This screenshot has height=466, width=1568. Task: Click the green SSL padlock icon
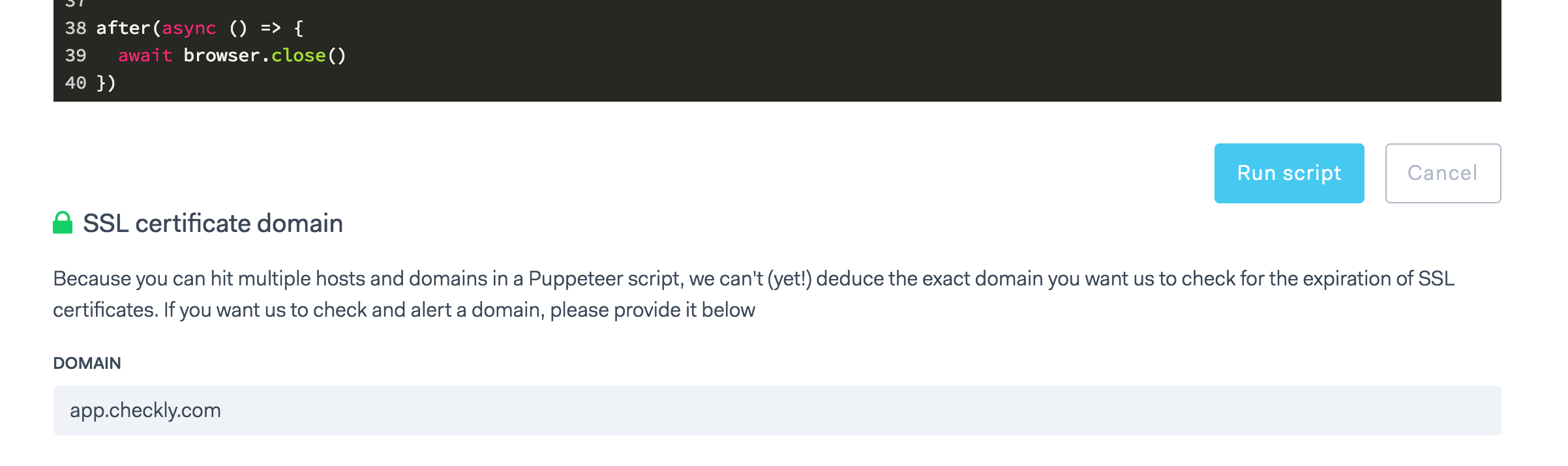click(x=63, y=222)
